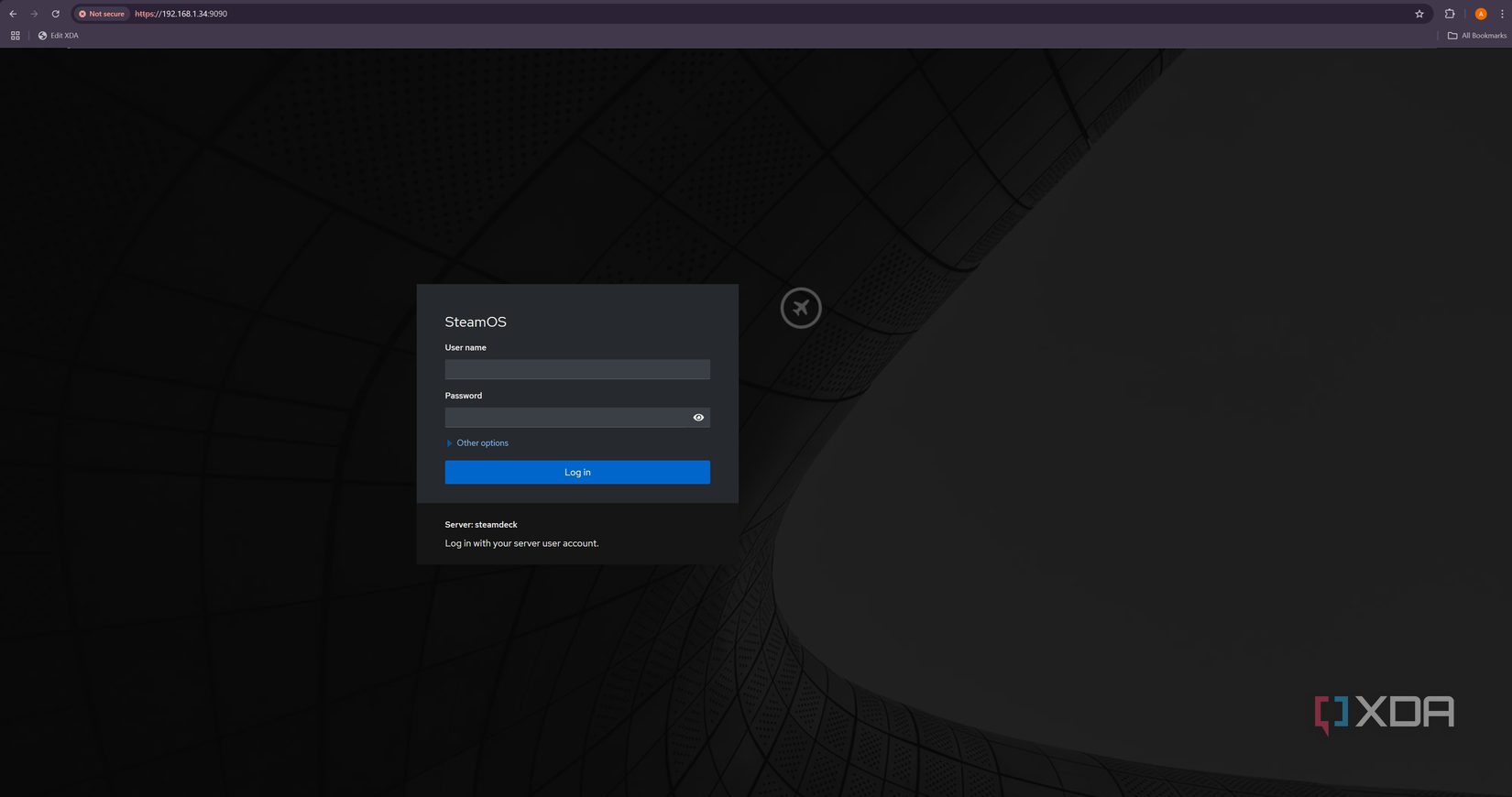Go back using browser back arrow

(13, 14)
